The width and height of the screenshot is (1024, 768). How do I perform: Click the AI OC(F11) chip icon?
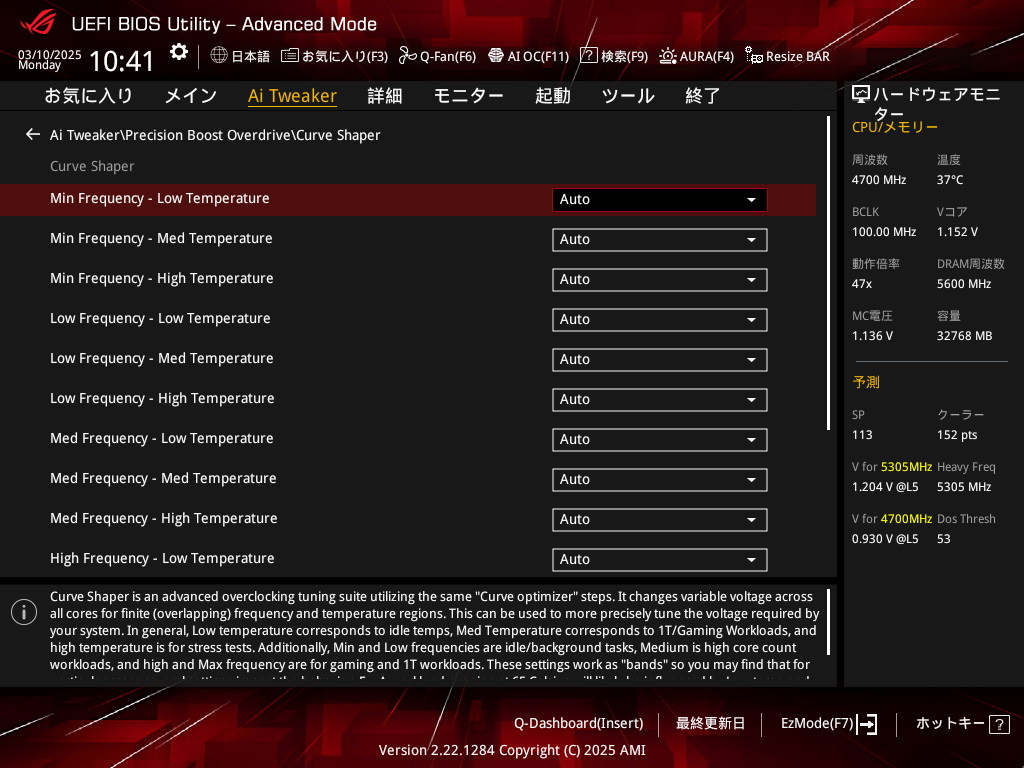click(496, 56)
